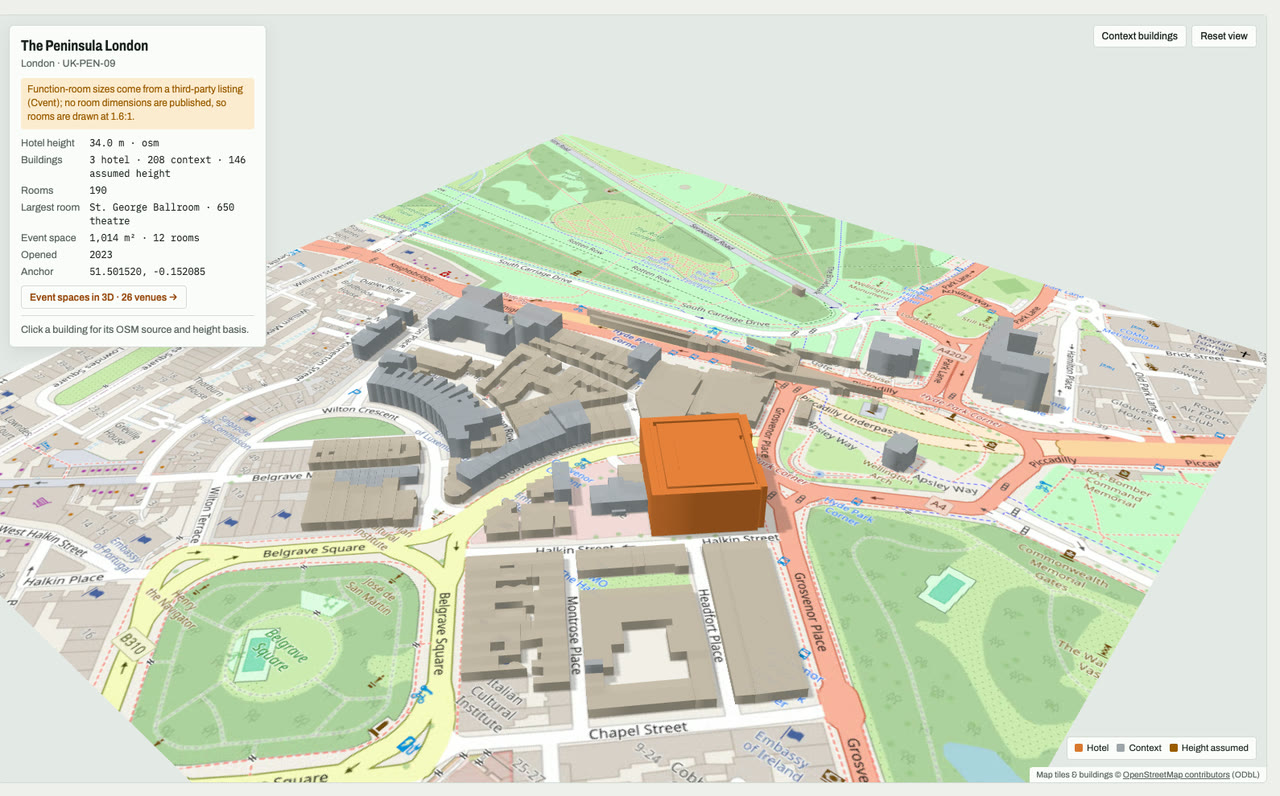Viewport: 1280px width, 796px height.
Task: Click the Opened year 2023
Action: point(101,255)
